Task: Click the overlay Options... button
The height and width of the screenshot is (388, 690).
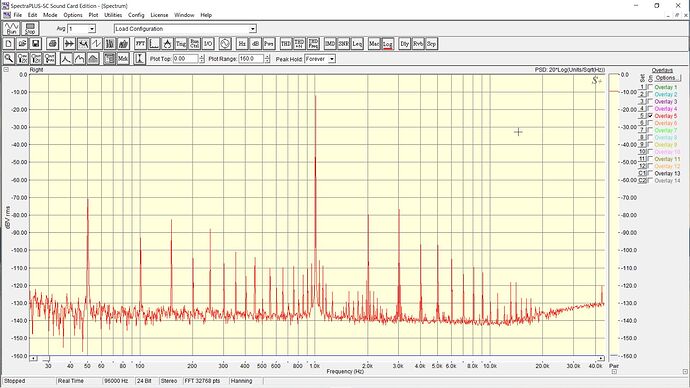Action: (668, 78)
